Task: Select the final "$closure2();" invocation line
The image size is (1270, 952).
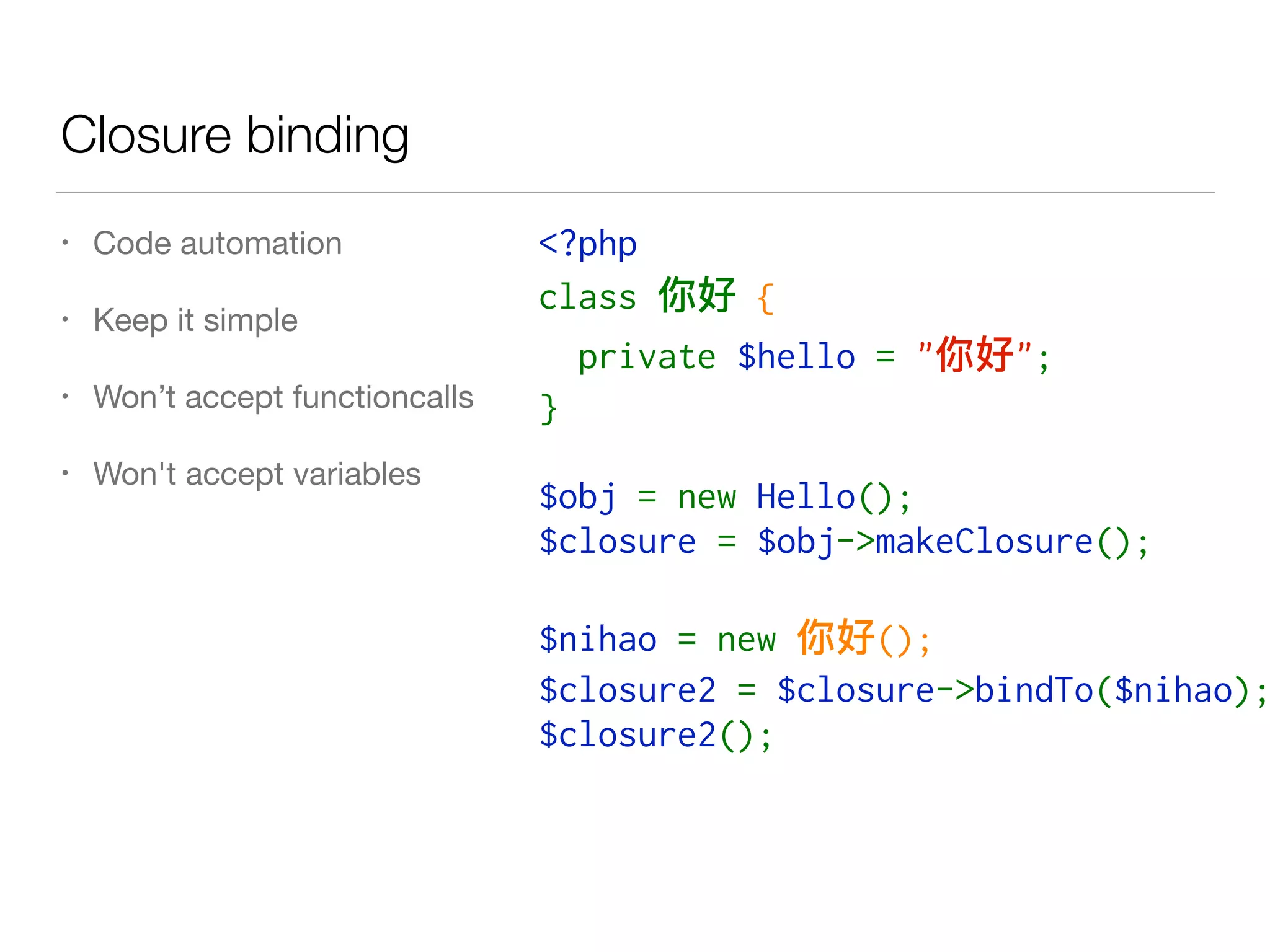Action: click(655, 735)
